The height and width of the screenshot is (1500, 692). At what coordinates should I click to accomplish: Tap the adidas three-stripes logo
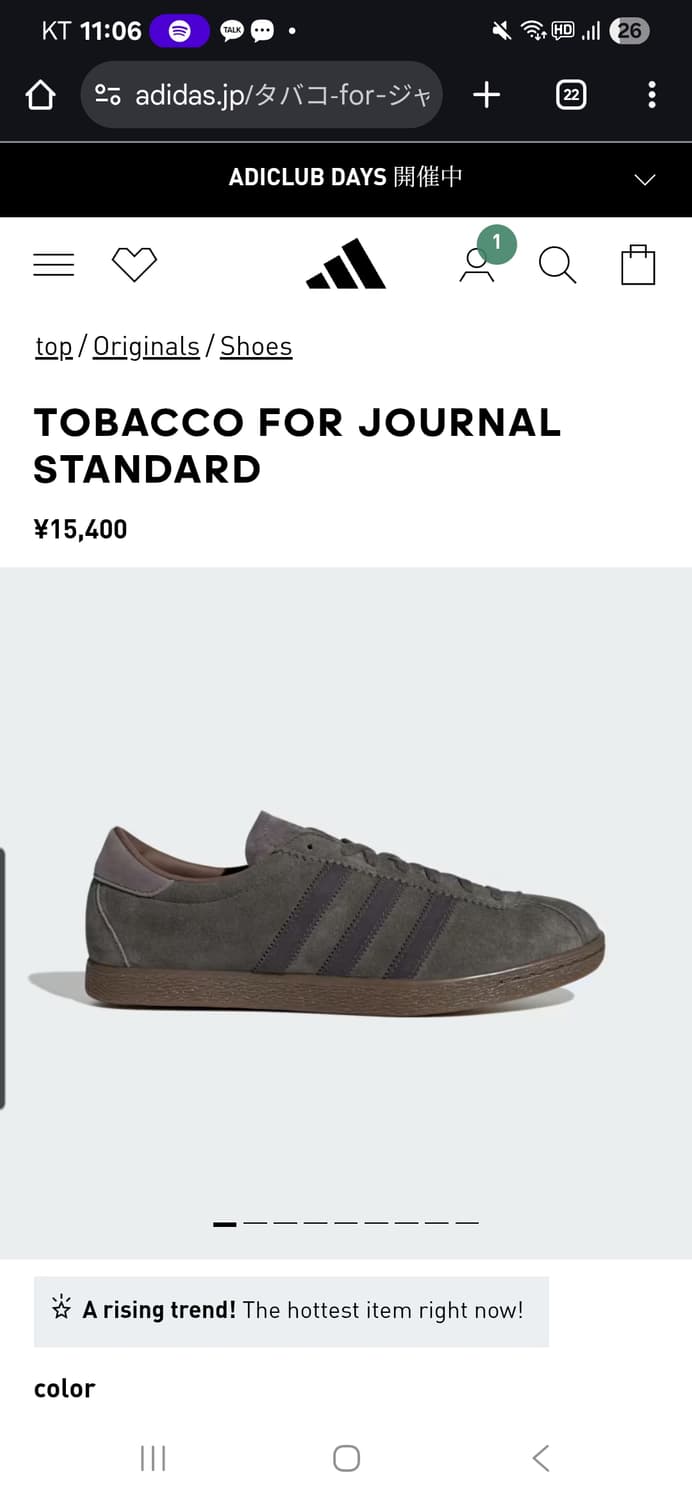[x=346, y=264]
